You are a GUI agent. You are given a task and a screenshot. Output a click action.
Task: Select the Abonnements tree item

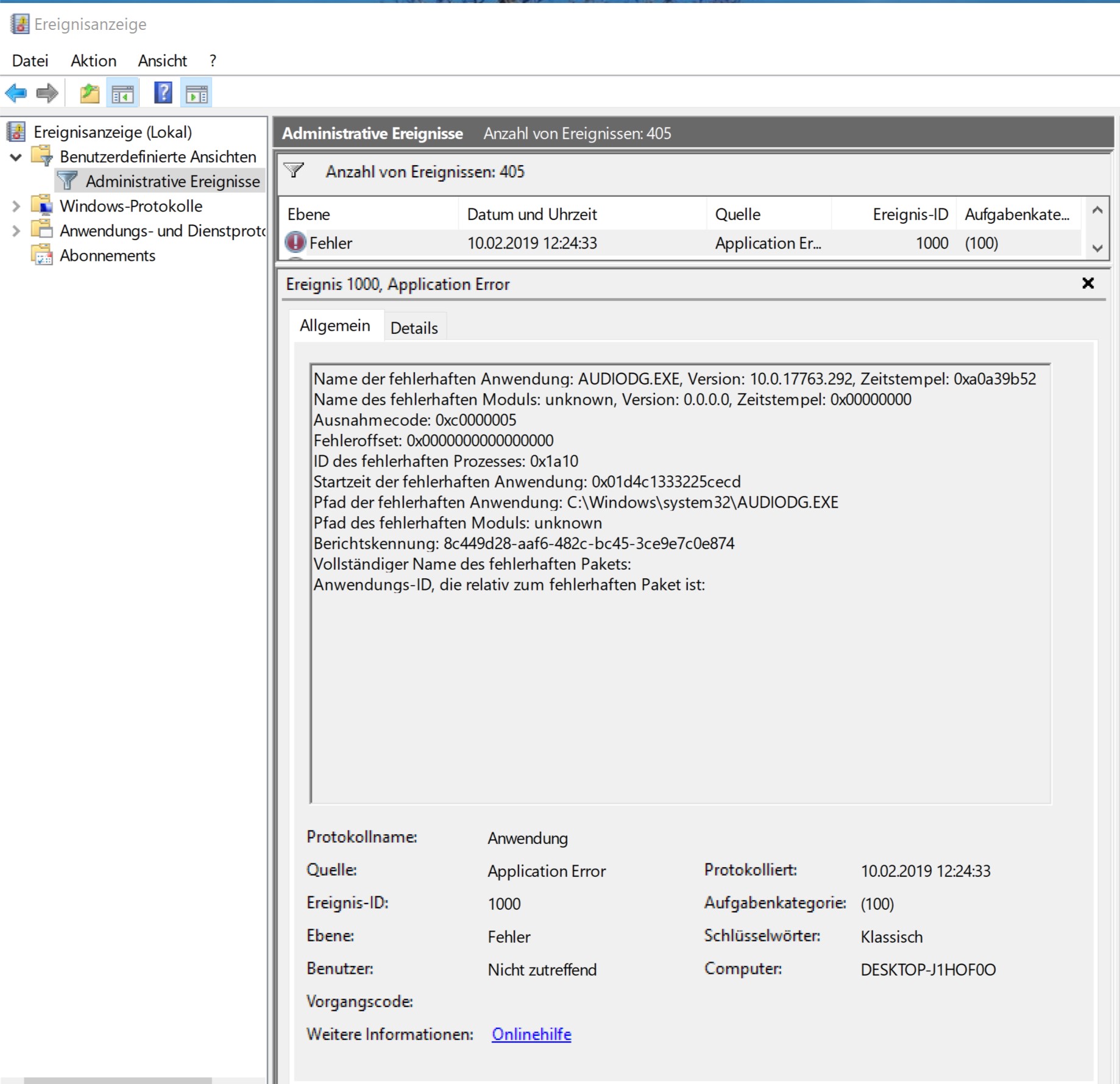[x=107, y=255]
